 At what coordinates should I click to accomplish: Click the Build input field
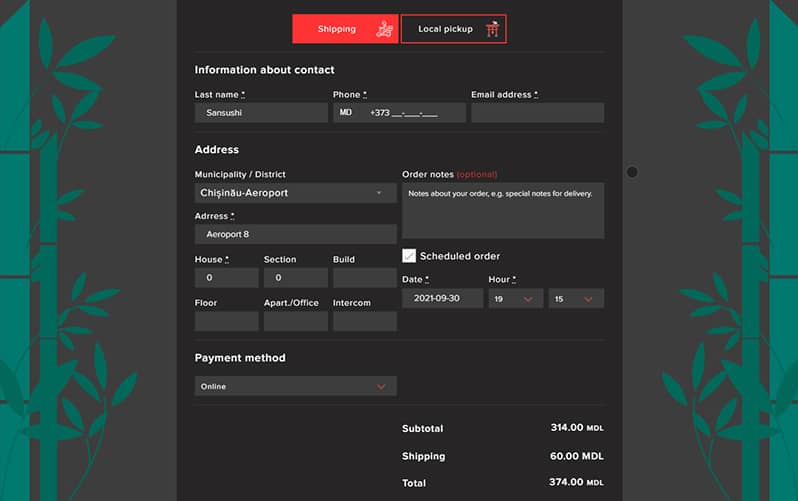pos(365,278)
